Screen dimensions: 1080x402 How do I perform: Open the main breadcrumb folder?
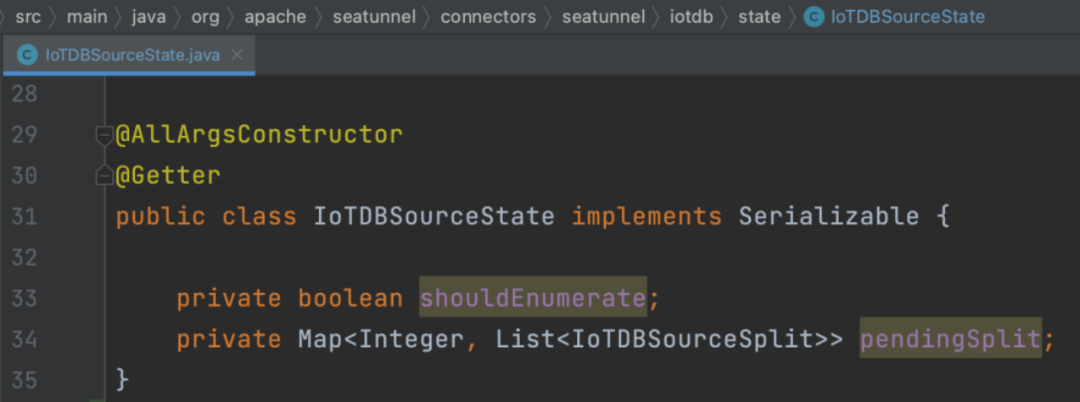85,17
